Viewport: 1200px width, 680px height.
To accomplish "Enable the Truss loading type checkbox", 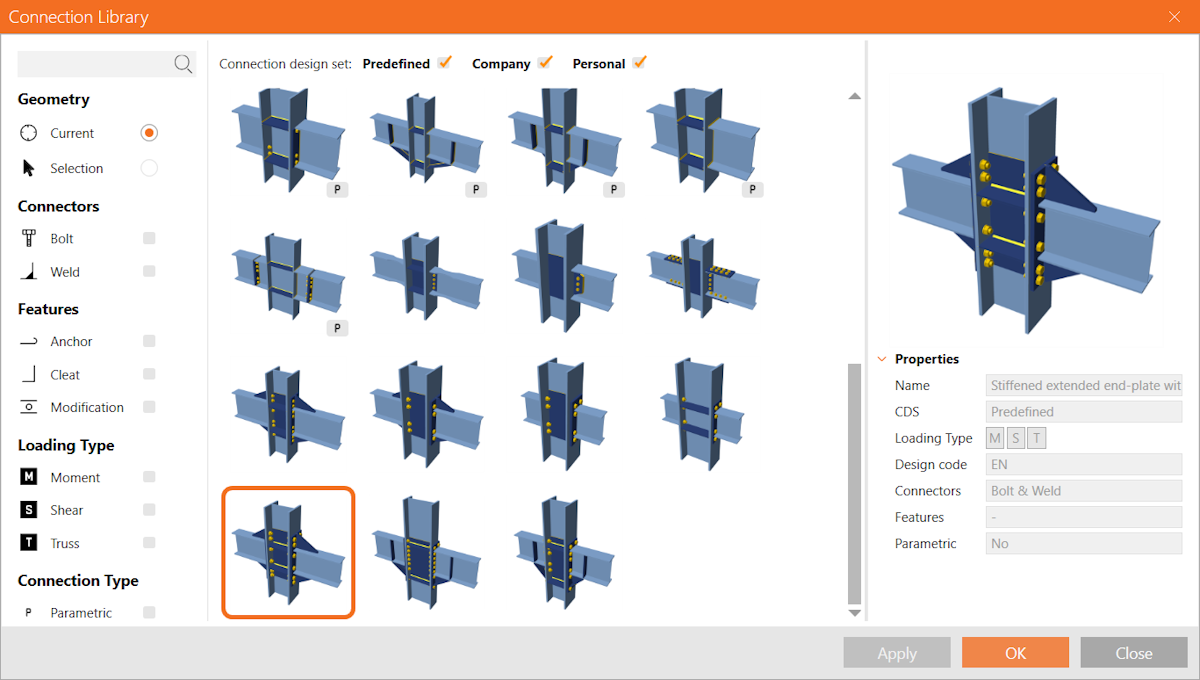I will point(149,542).
